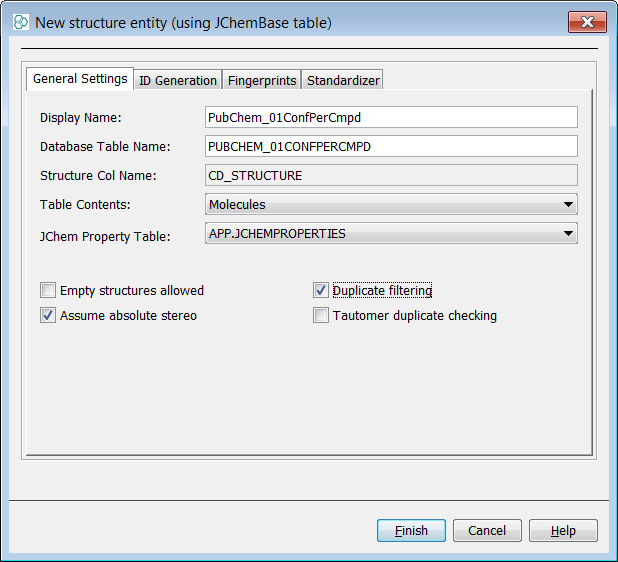The image size is (618, 562).
Task: Click the Structure Col Name field
Action: (390, 176)
